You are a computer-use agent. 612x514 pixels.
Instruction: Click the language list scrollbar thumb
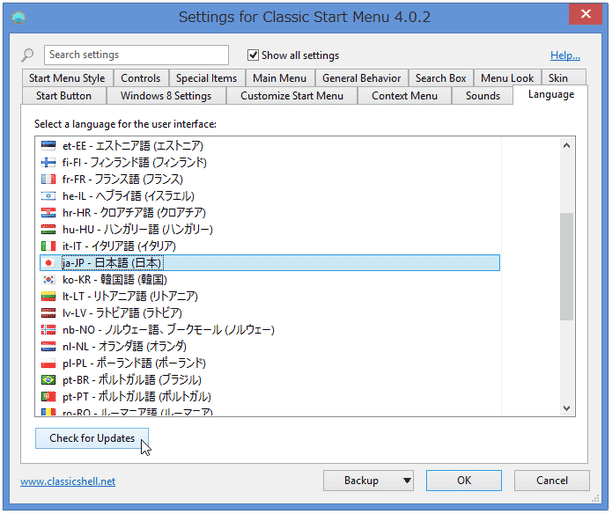pos(567,267)
